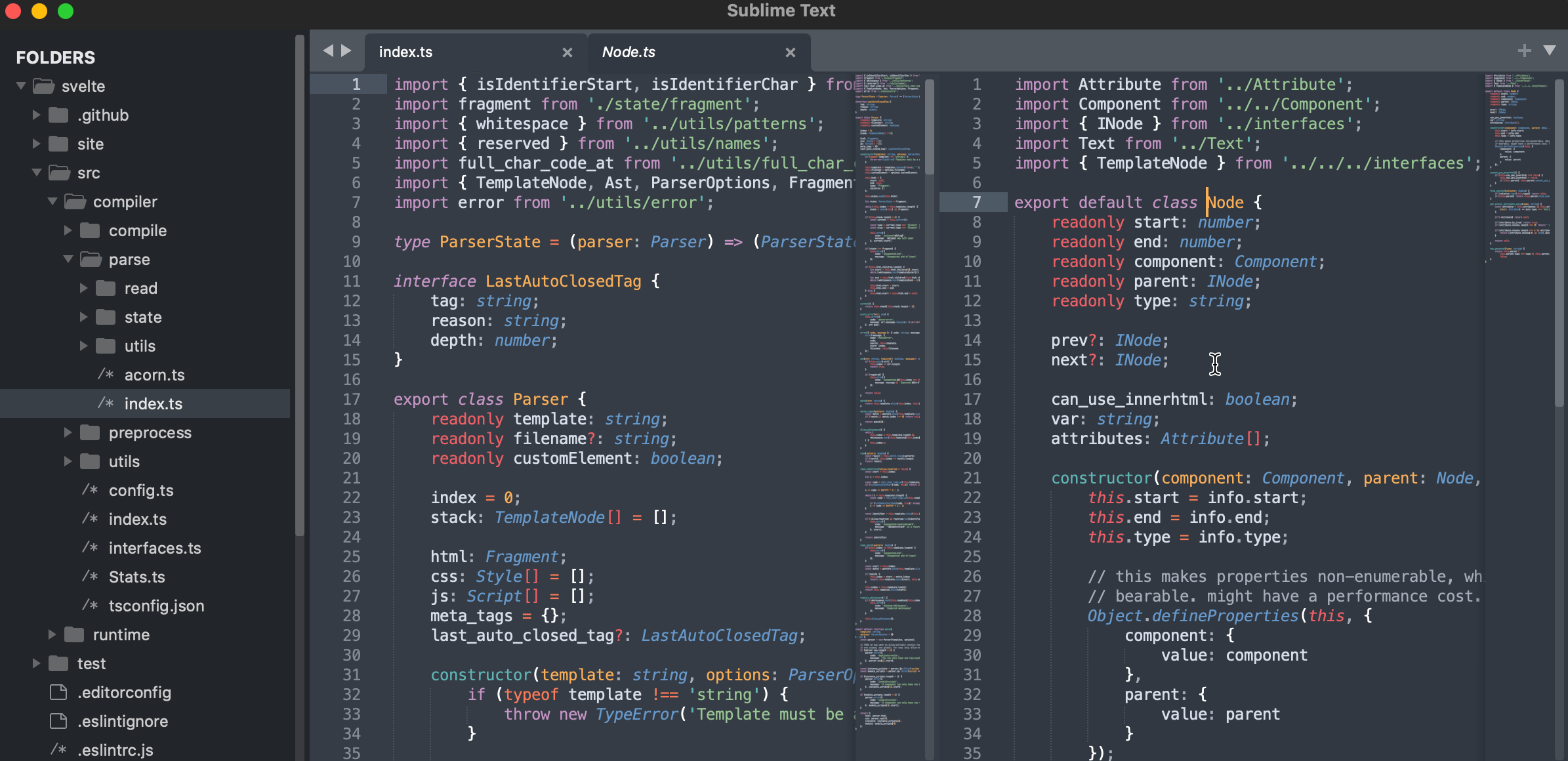
Task: Close the Node.ts tab
Action: [791, 52]
